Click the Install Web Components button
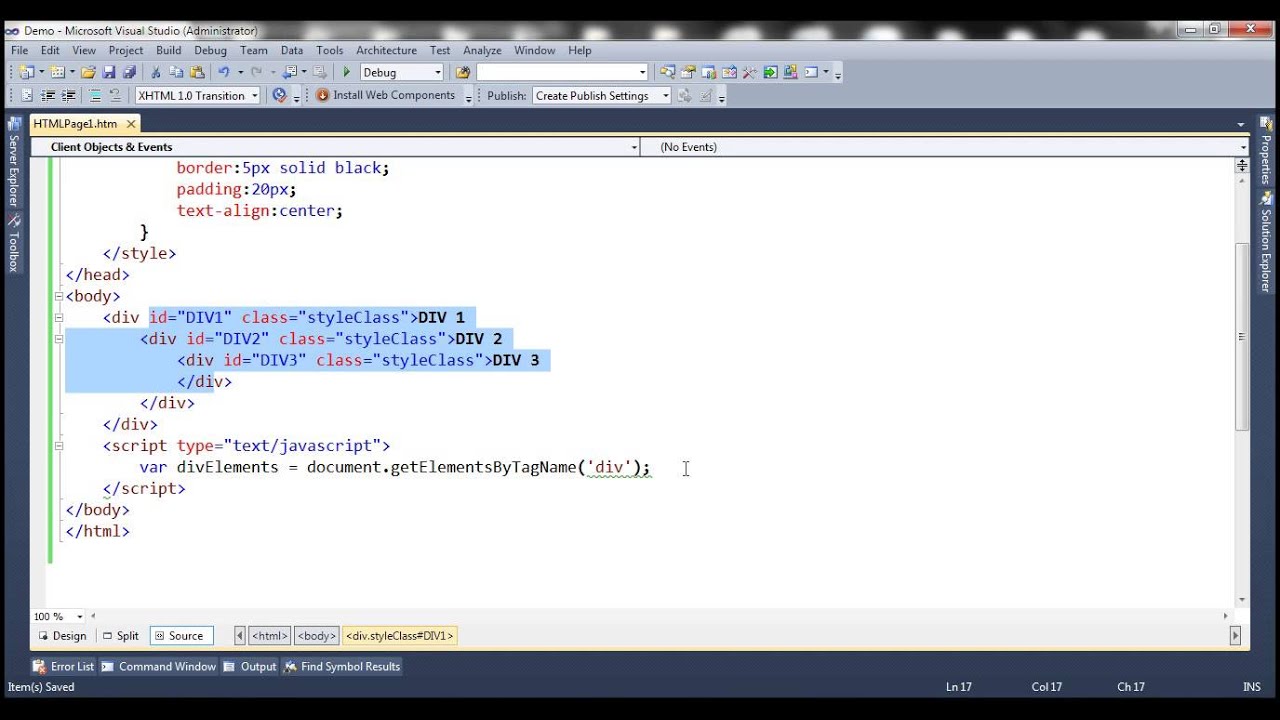 coord(386,95)
